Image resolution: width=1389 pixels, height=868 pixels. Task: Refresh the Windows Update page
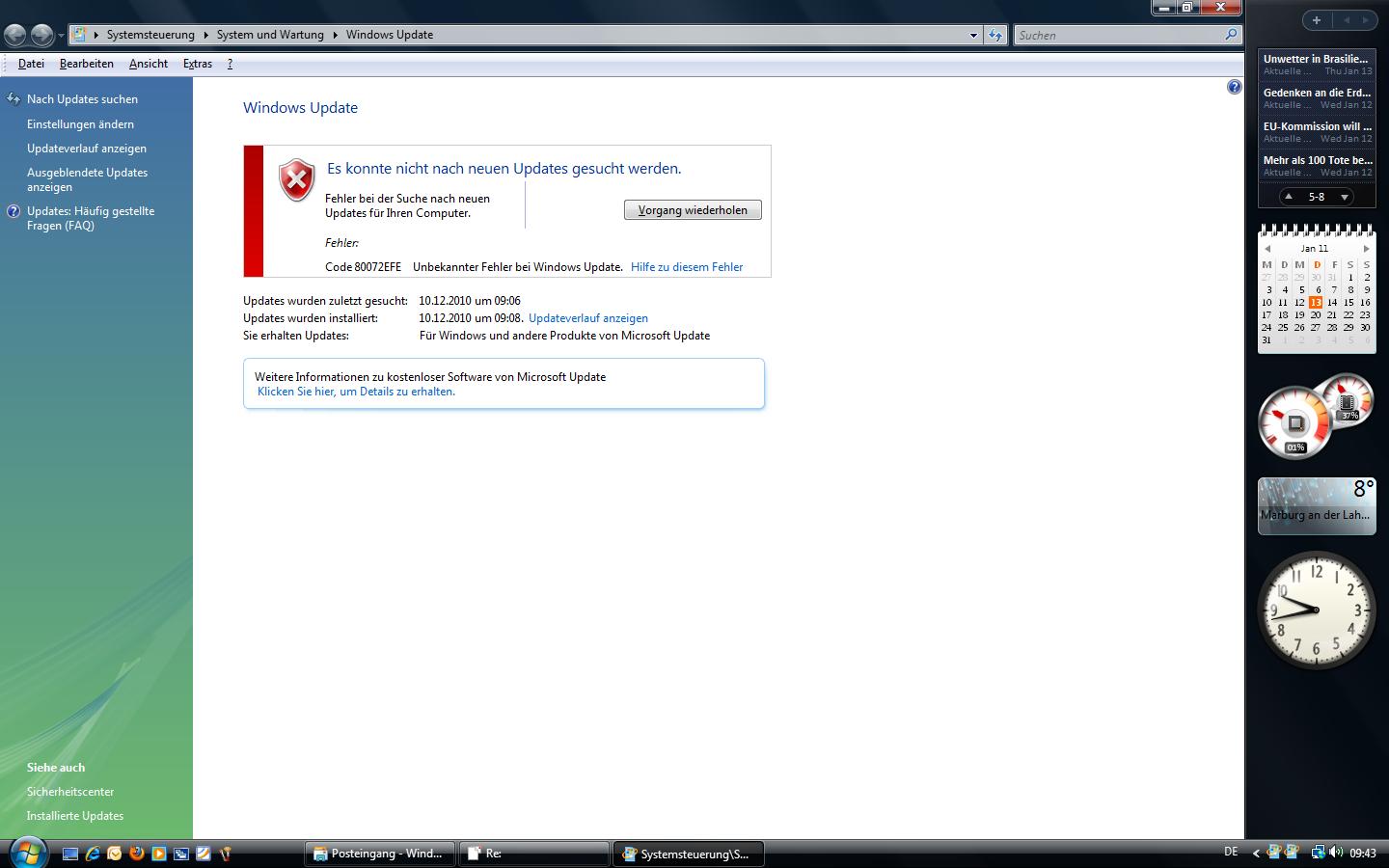[995, 35]
